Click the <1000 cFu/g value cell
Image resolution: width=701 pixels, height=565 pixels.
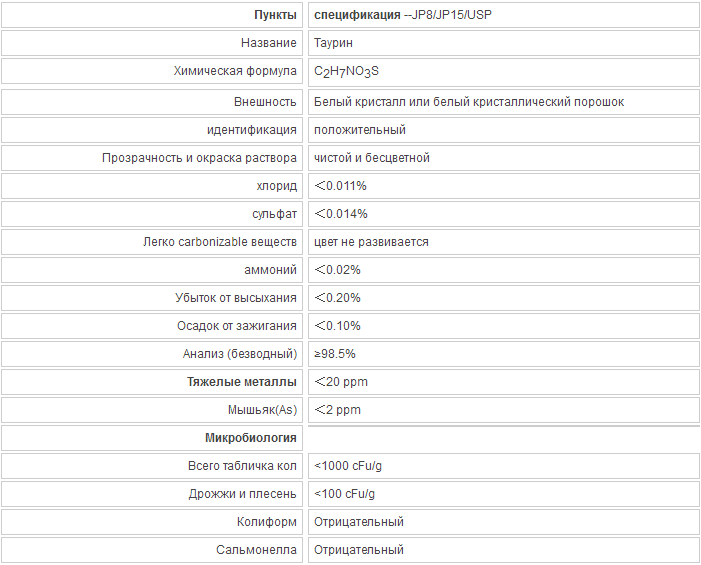pos(503,466)
